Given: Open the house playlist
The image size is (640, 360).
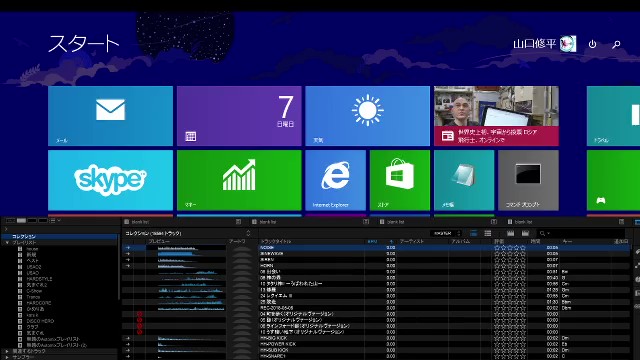Looking at the screenshot, I should point(32,249).
